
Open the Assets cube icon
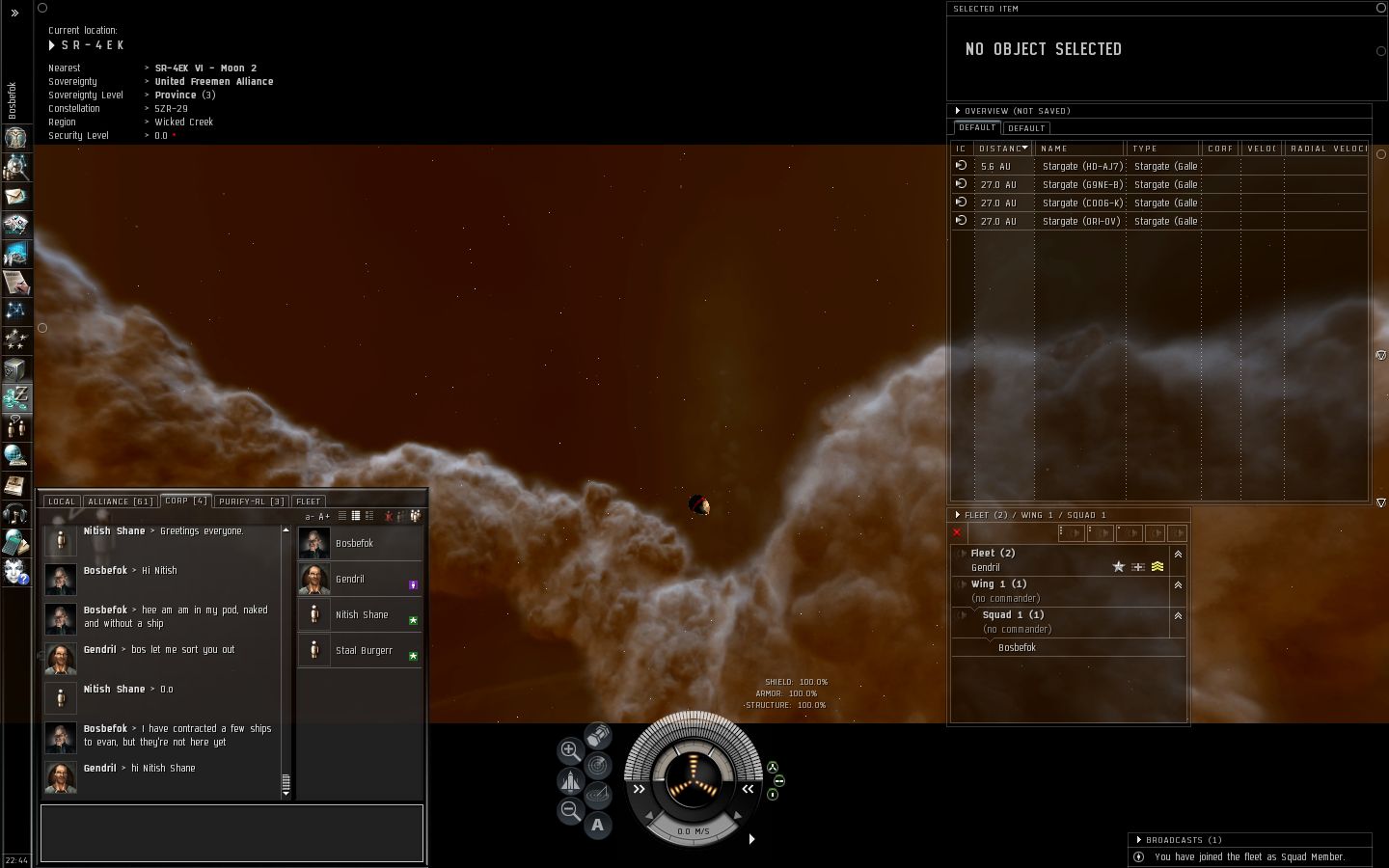[x=15, y=368]
